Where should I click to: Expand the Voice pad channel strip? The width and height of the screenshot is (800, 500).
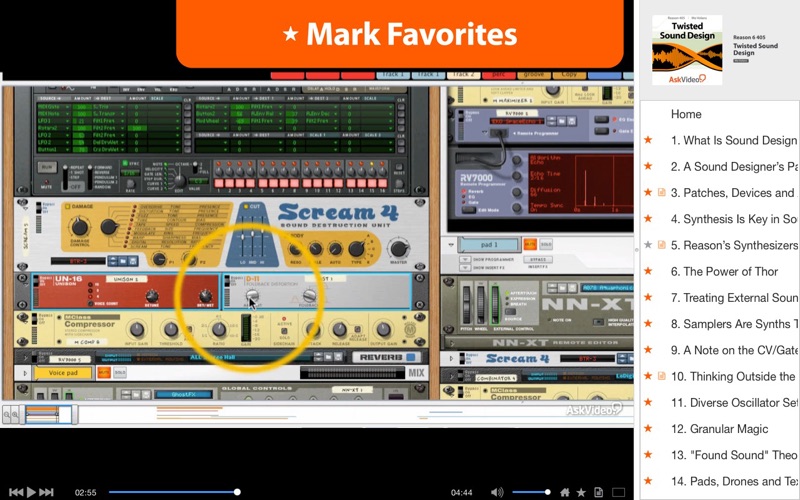pyautogui.click(x=24, y=373)
